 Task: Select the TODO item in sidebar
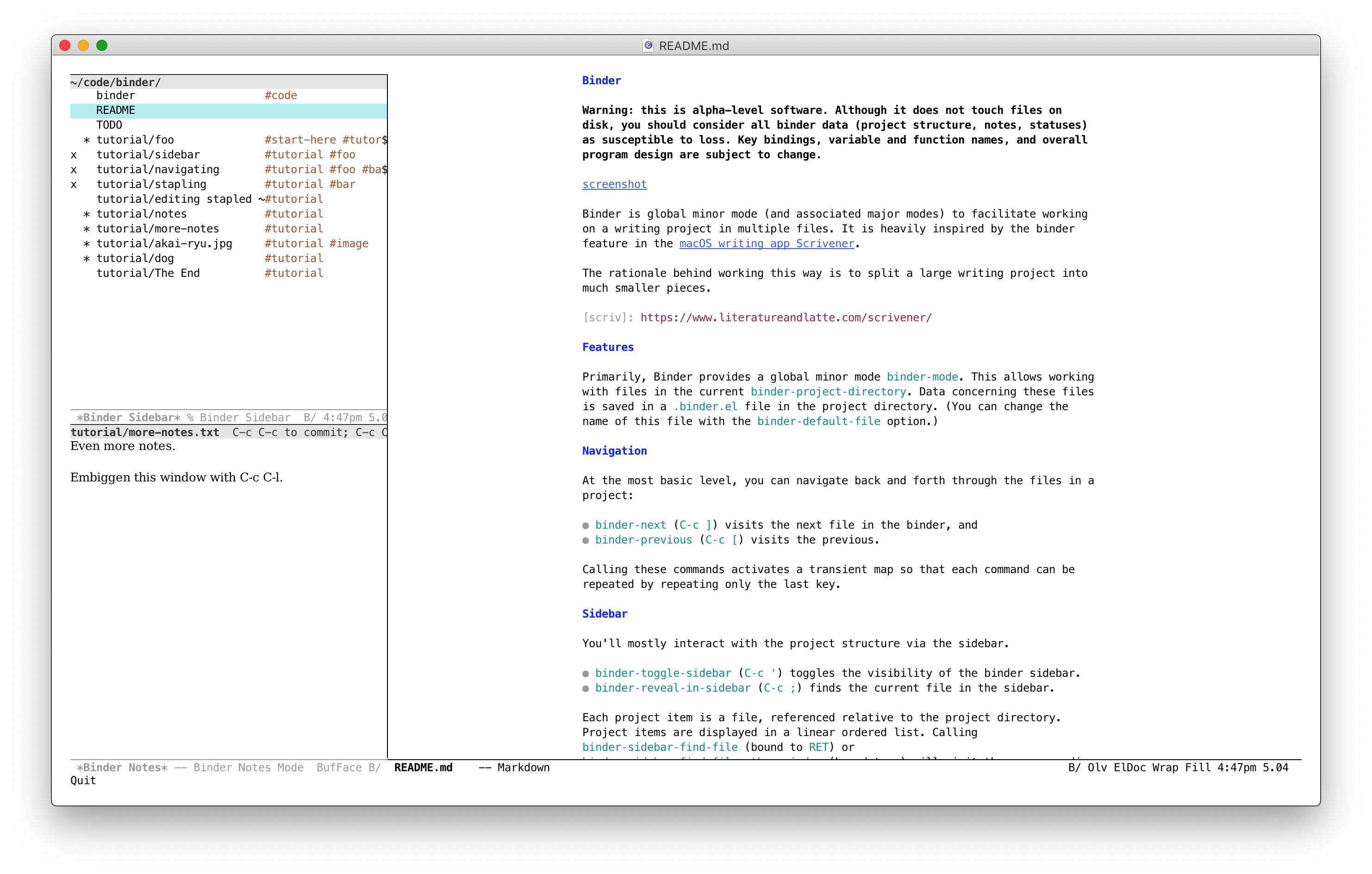click(x=109, y=125)
